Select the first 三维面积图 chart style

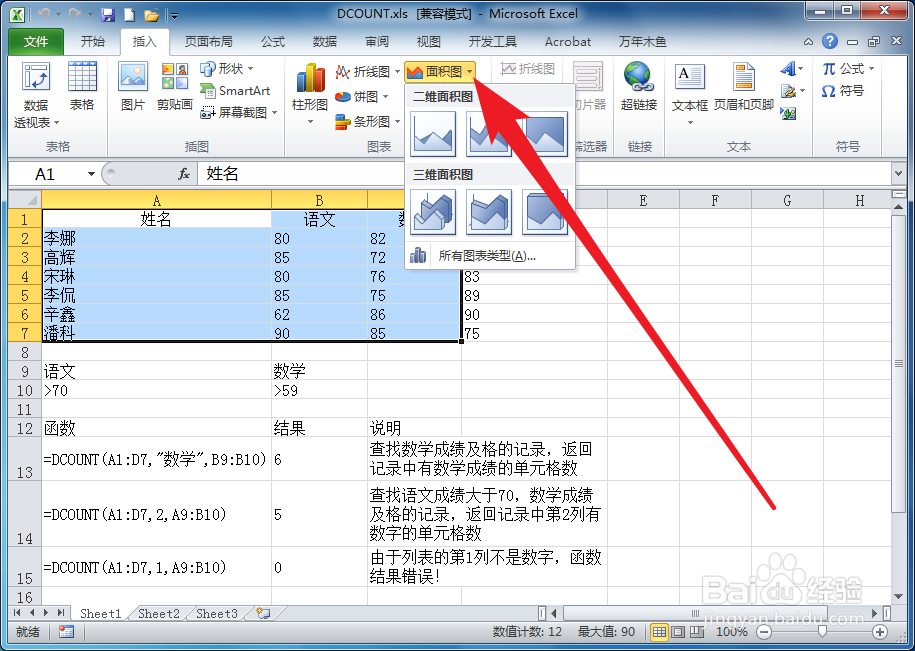[433, 210]
